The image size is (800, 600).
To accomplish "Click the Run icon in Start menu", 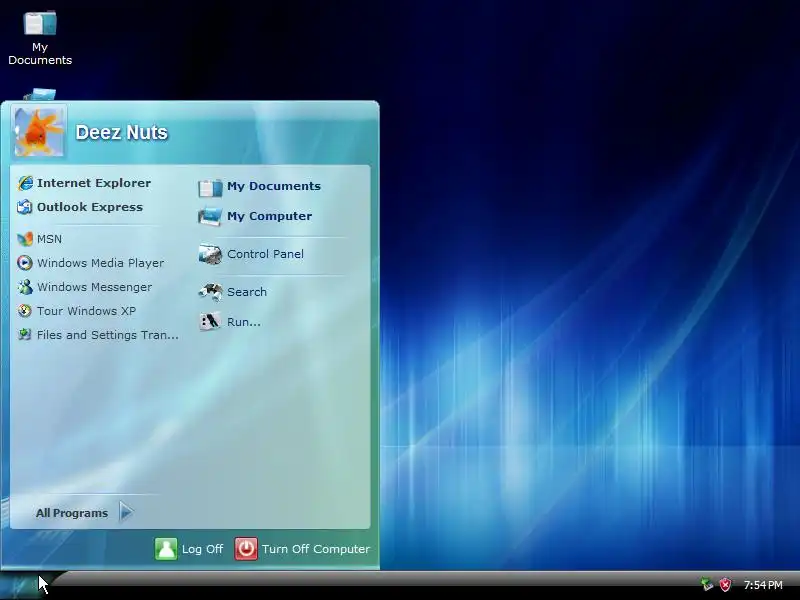I will [x=210, y=321].
